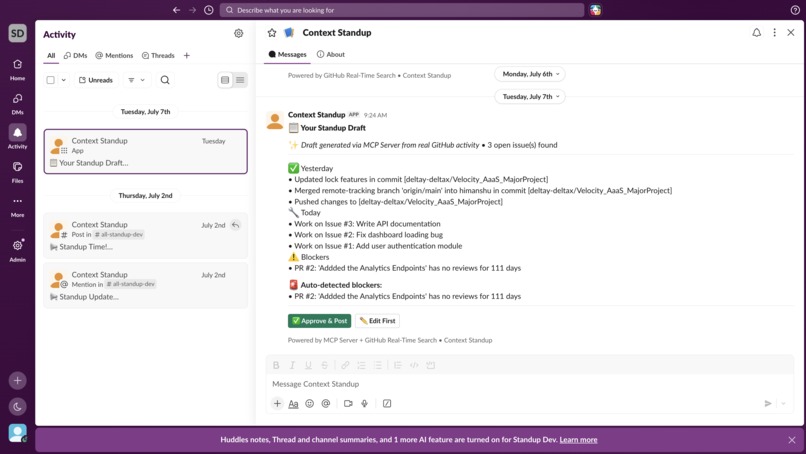
Task: Click the Message Context Standup input field
Action: coord(529,384)
